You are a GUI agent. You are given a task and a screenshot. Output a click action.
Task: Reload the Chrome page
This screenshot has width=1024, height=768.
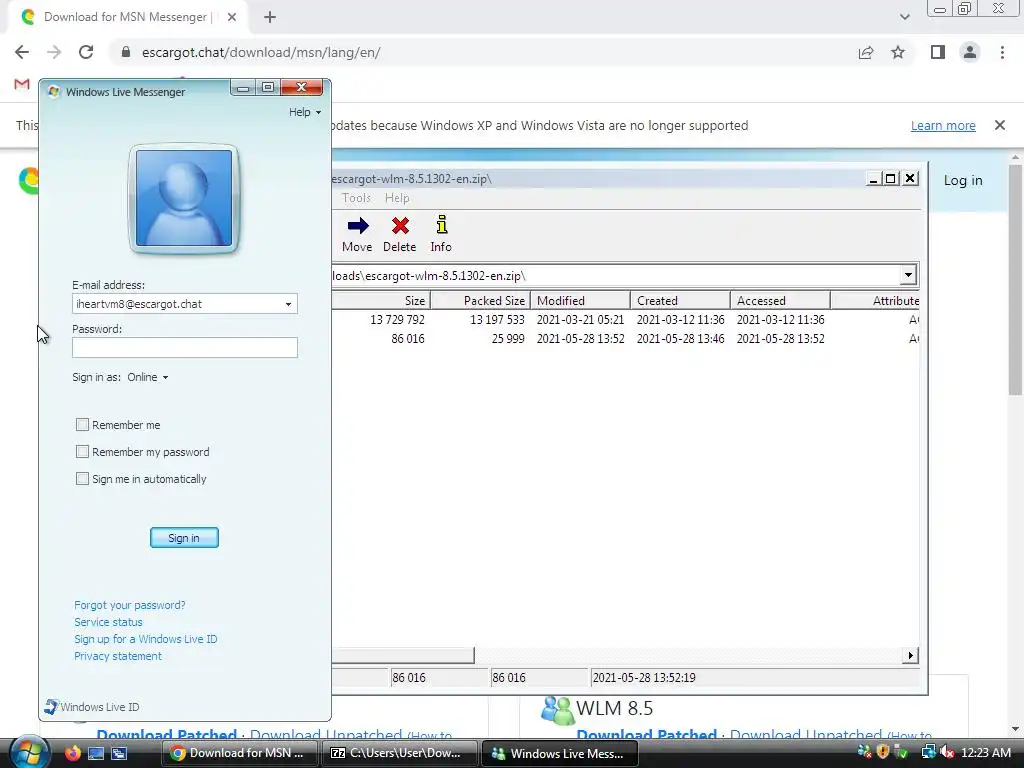tap(86, 52)
